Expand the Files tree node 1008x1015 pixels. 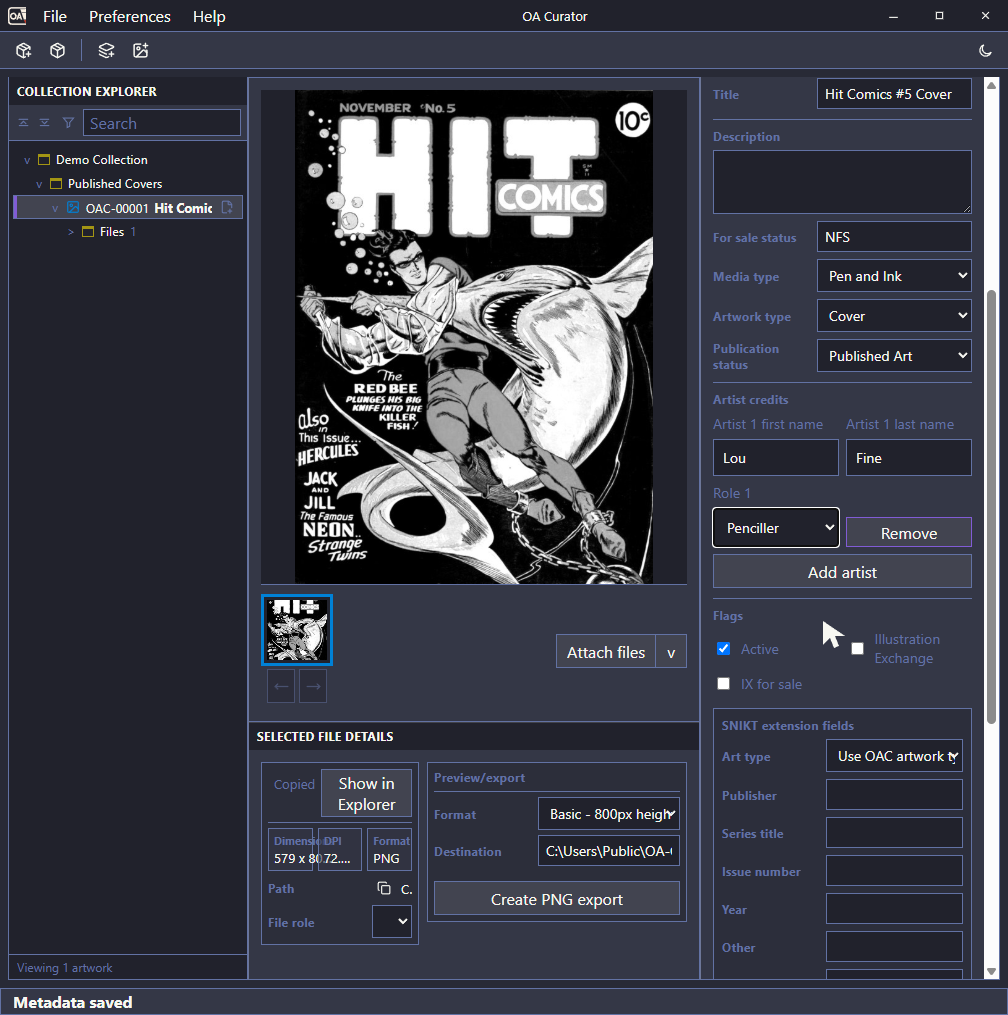[x=71, y=232]
